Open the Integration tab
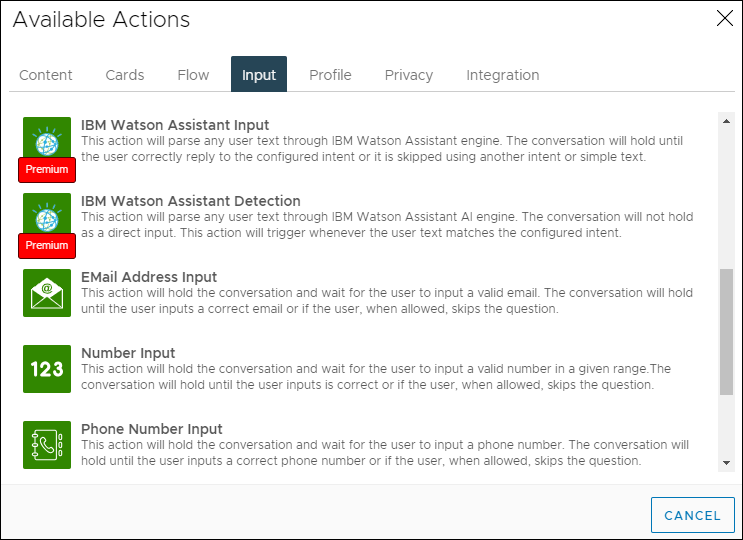The width and height of the screenshot is (743, 540). pyautogui.click(x=503, y=75)
